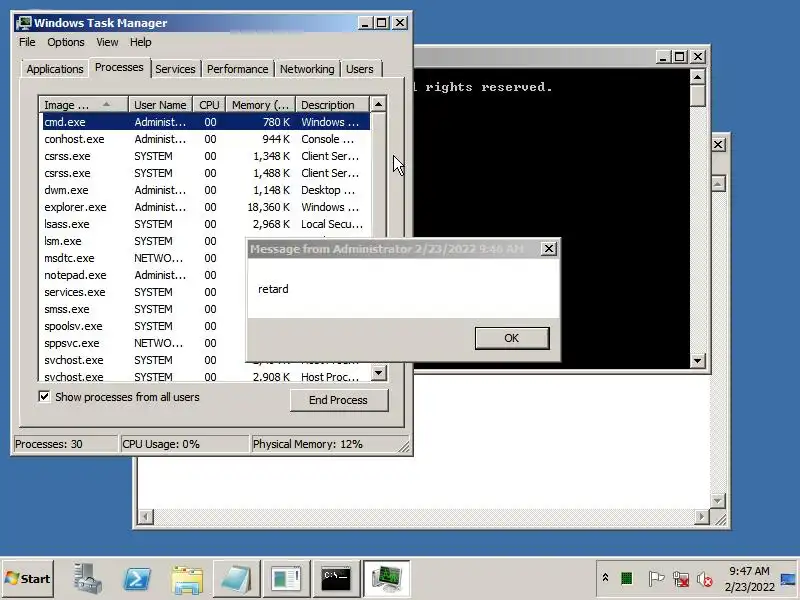Click the Show Desktop monitor icon
Image resolution: width=800 pixels, height=600 pixels.
click(x=788, y=579)
